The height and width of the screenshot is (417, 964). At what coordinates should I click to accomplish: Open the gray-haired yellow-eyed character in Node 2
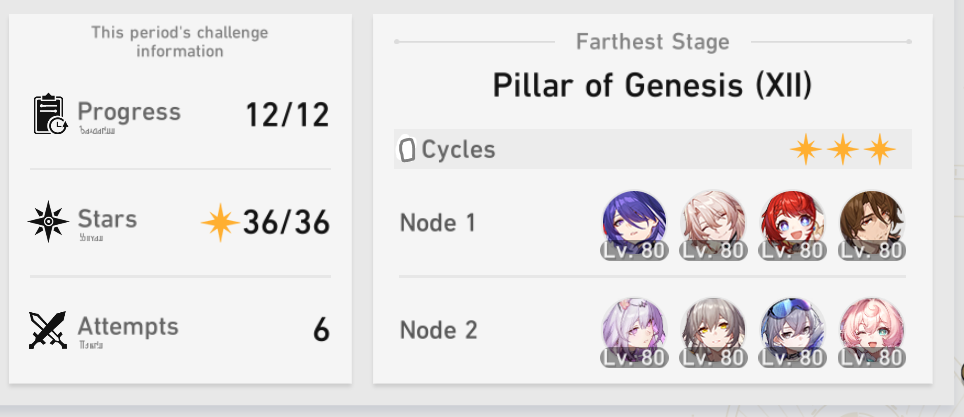point(714,333)
